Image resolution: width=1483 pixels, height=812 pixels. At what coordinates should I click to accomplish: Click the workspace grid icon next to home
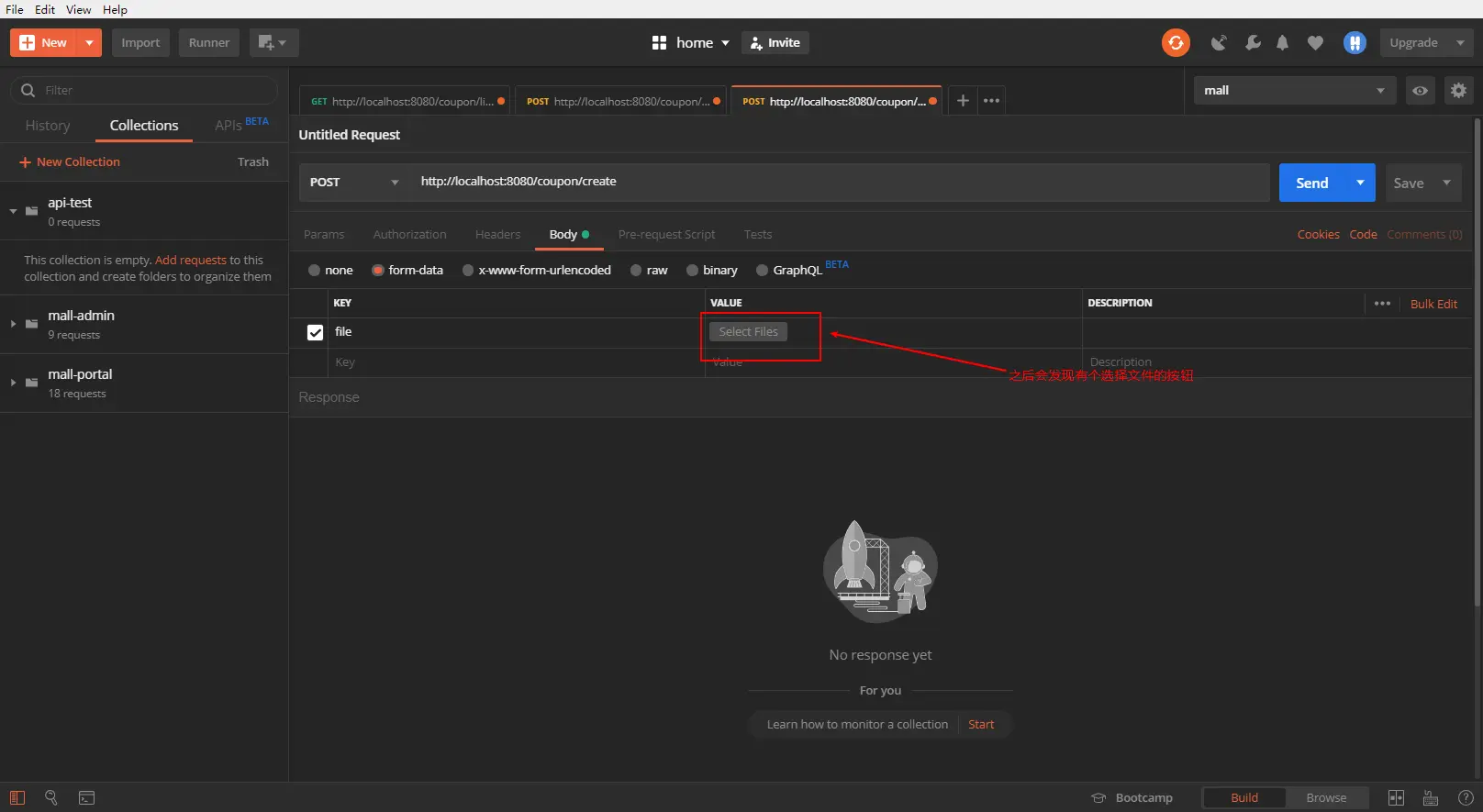[x=659, y=42]
